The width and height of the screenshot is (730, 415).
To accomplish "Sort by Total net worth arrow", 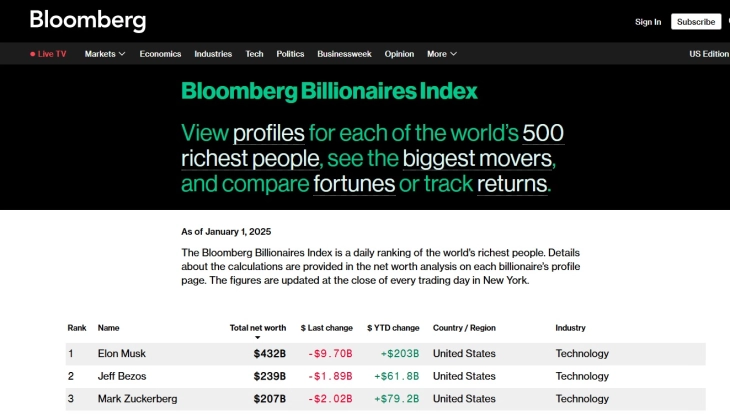I will [x=257, y=338].
